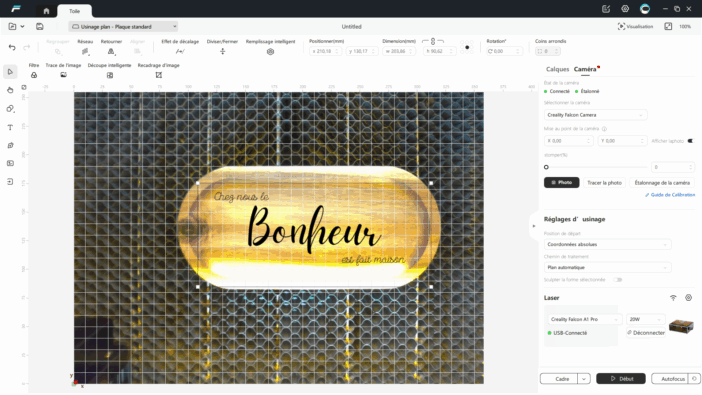Click the image insert tool in left sidebar
This screenshot has width=702, height=395.
pos(10,163)
